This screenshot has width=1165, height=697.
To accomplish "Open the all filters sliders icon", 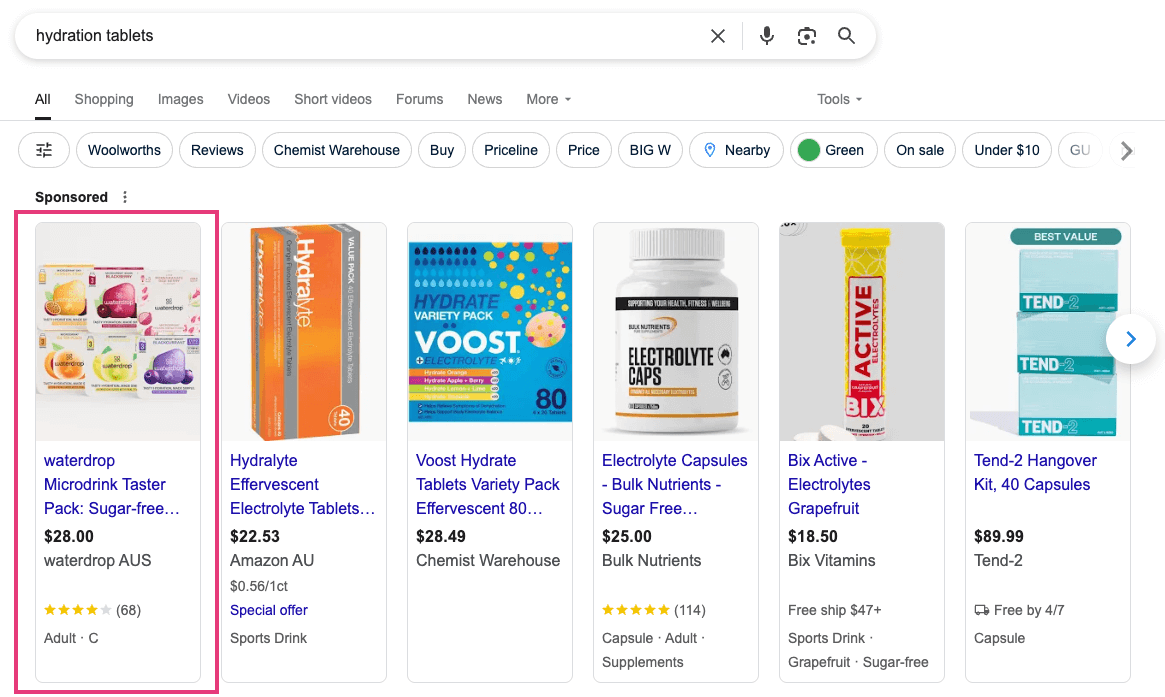I will point(44,150).
